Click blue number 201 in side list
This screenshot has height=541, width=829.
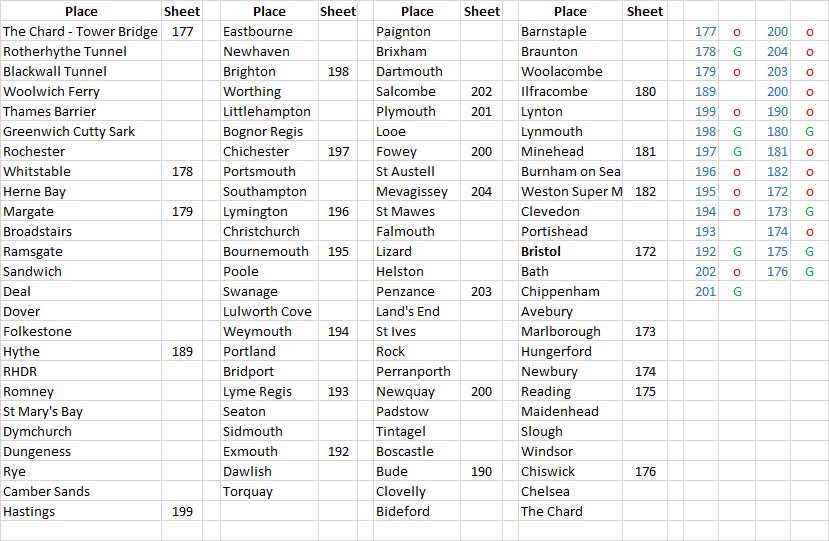(x=705, y=292)
